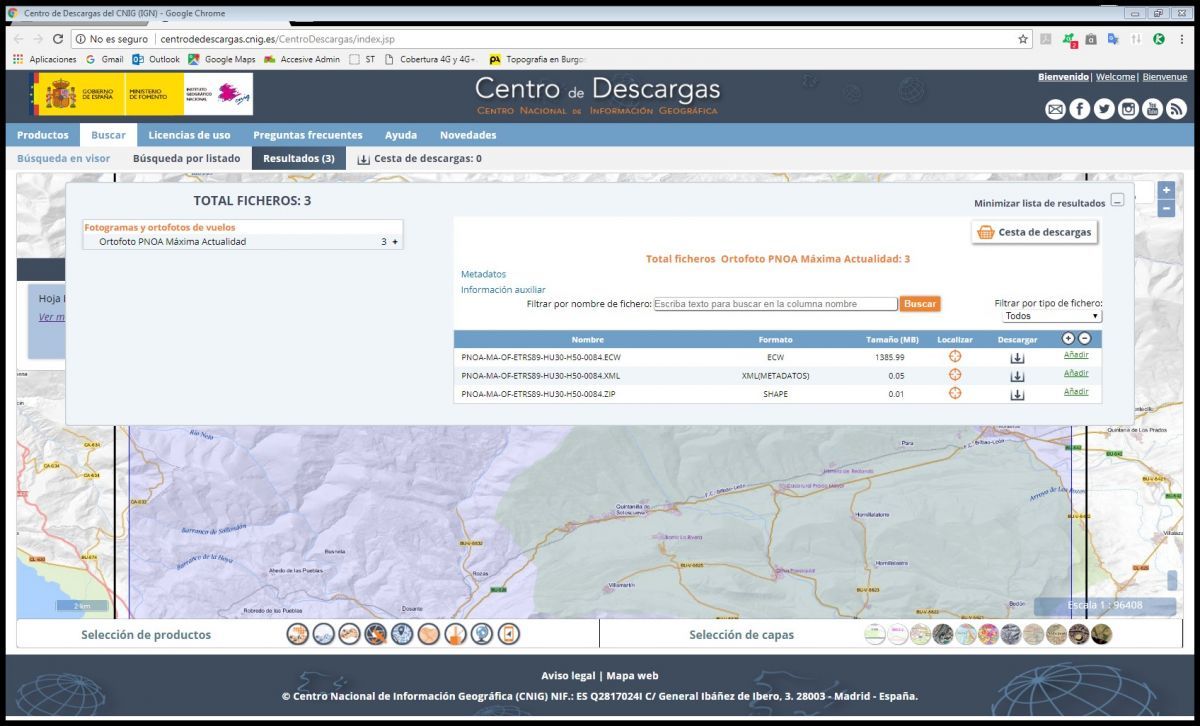Zoom in the map with plus button
This screenshot has height=726, width=1200.
1166,190
